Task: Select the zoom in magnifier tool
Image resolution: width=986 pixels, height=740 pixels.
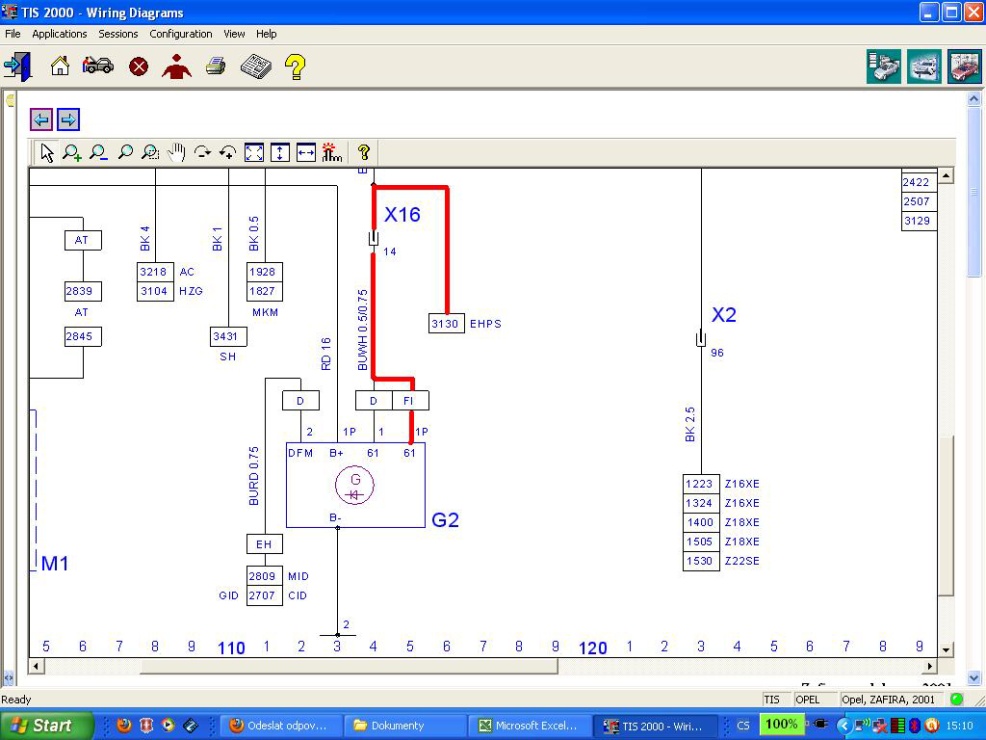Action: (72, 153)
